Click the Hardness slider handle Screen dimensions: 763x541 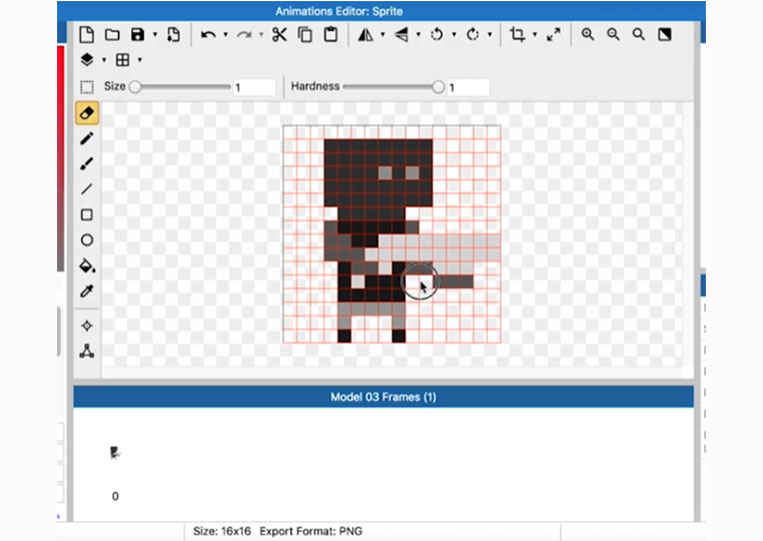438,87
